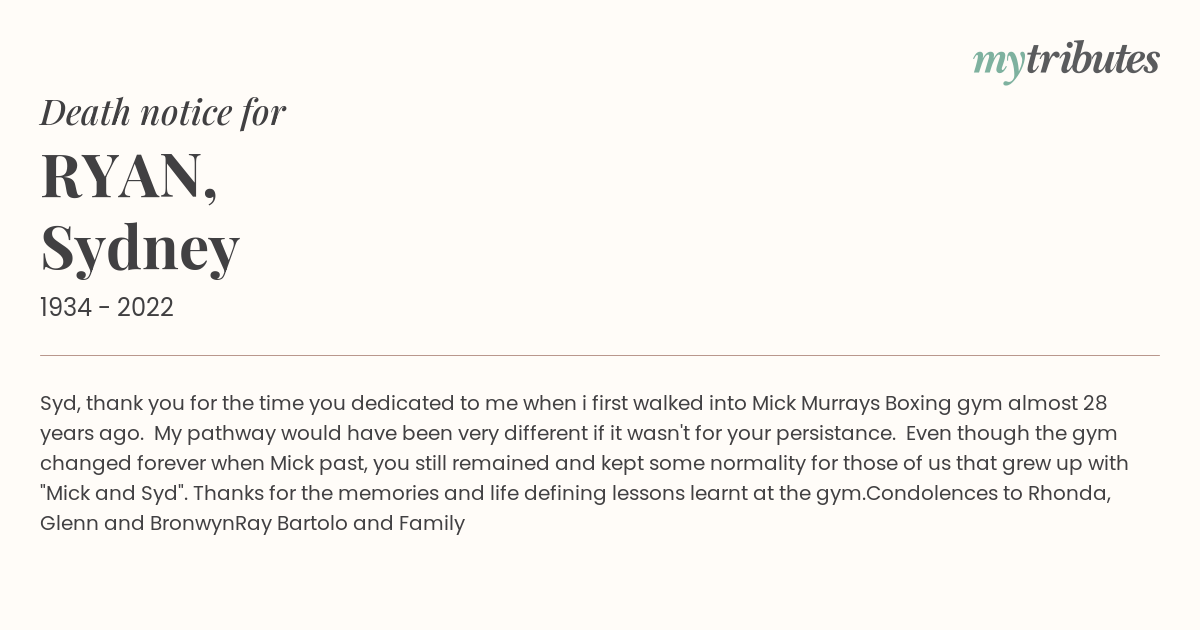Image resolution: width=1200 pixels, height=630 pixels.
Task: Click the word "Syd," starting the message
Action: 60,404
